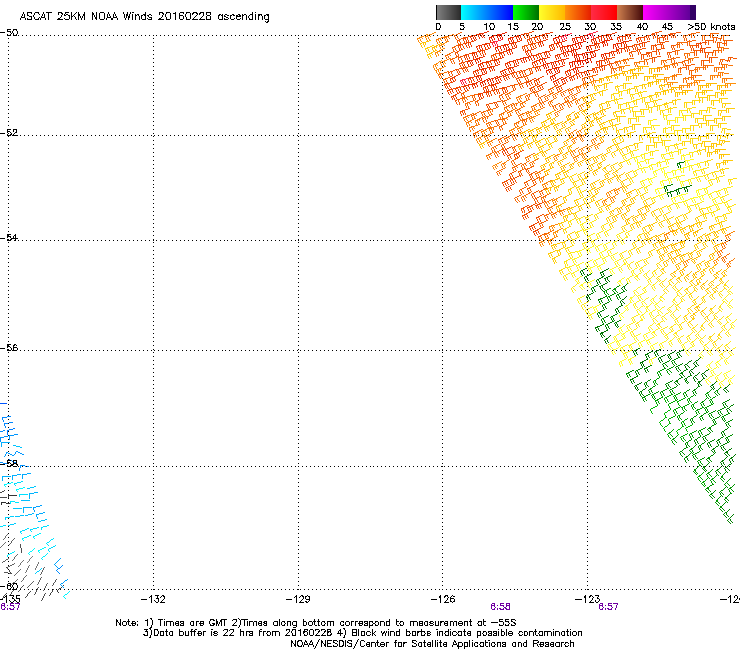740x650 pixels.
Task: Click the -132 longitude label
Action: (153, 599)
